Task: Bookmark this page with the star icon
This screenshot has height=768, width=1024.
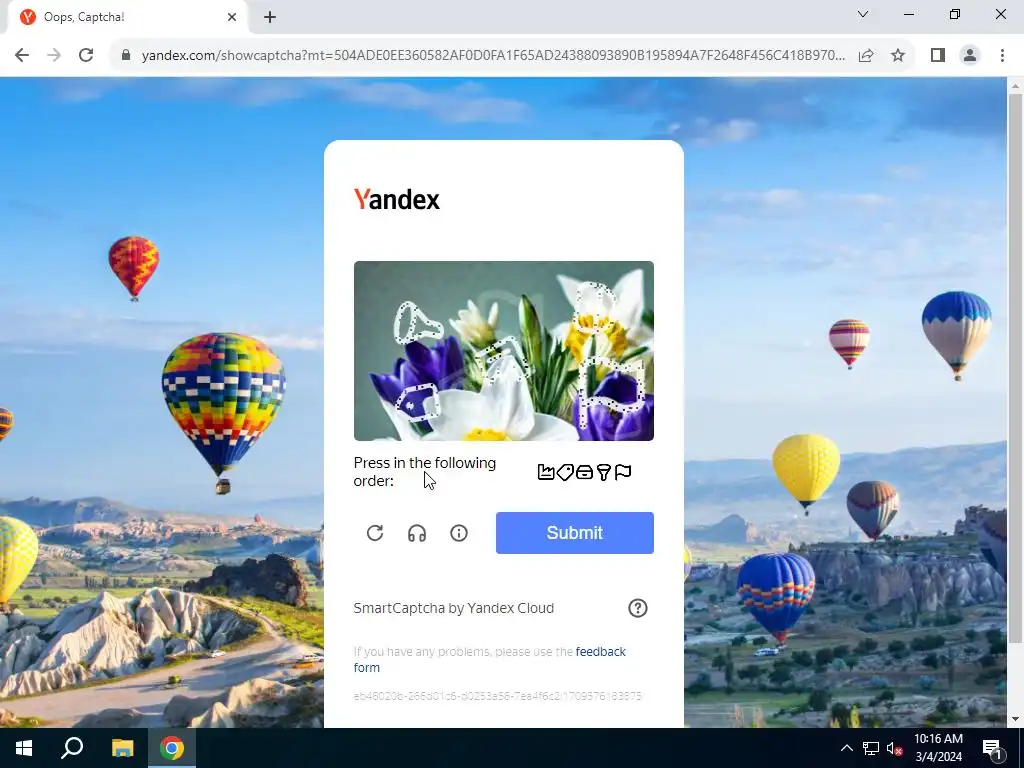Action: 898,55
